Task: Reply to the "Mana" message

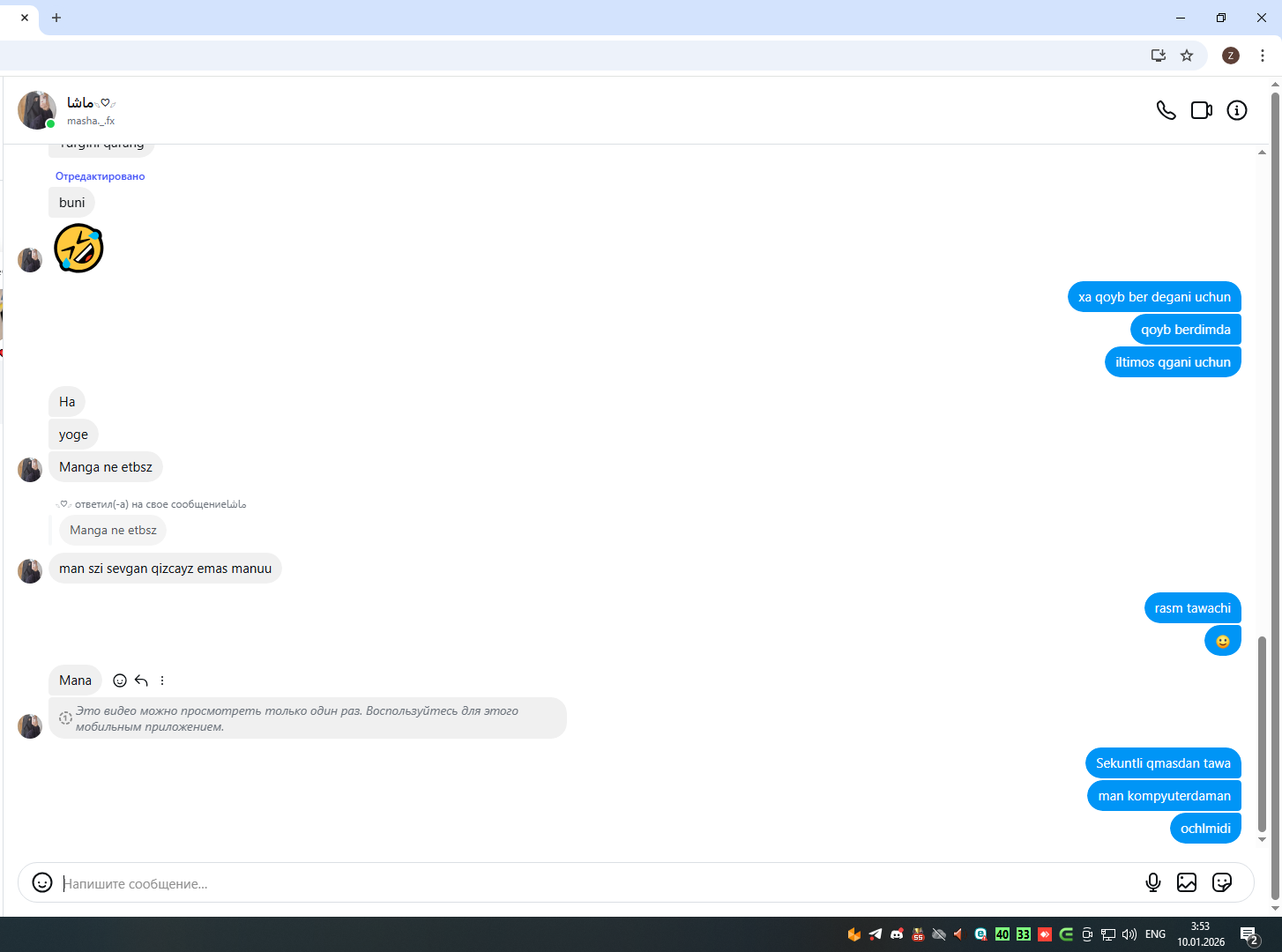Action: coord(141,681)
